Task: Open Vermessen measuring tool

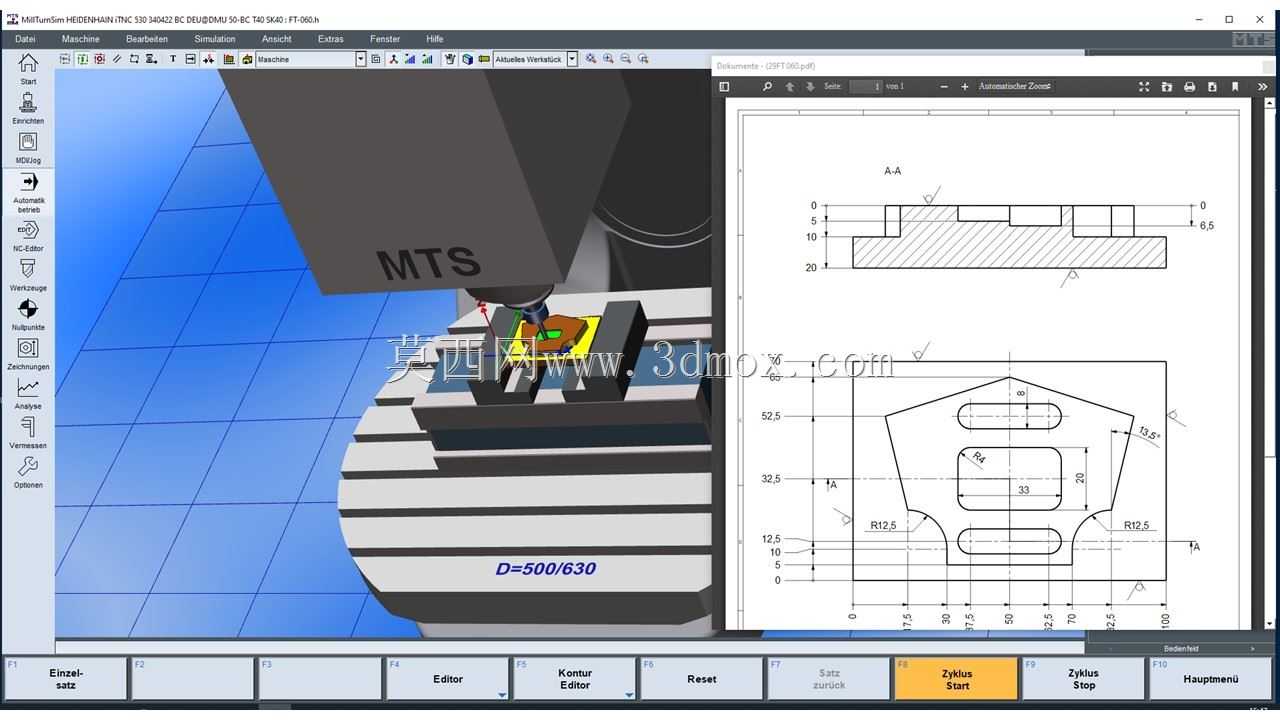Action: (x=28, y=433)
